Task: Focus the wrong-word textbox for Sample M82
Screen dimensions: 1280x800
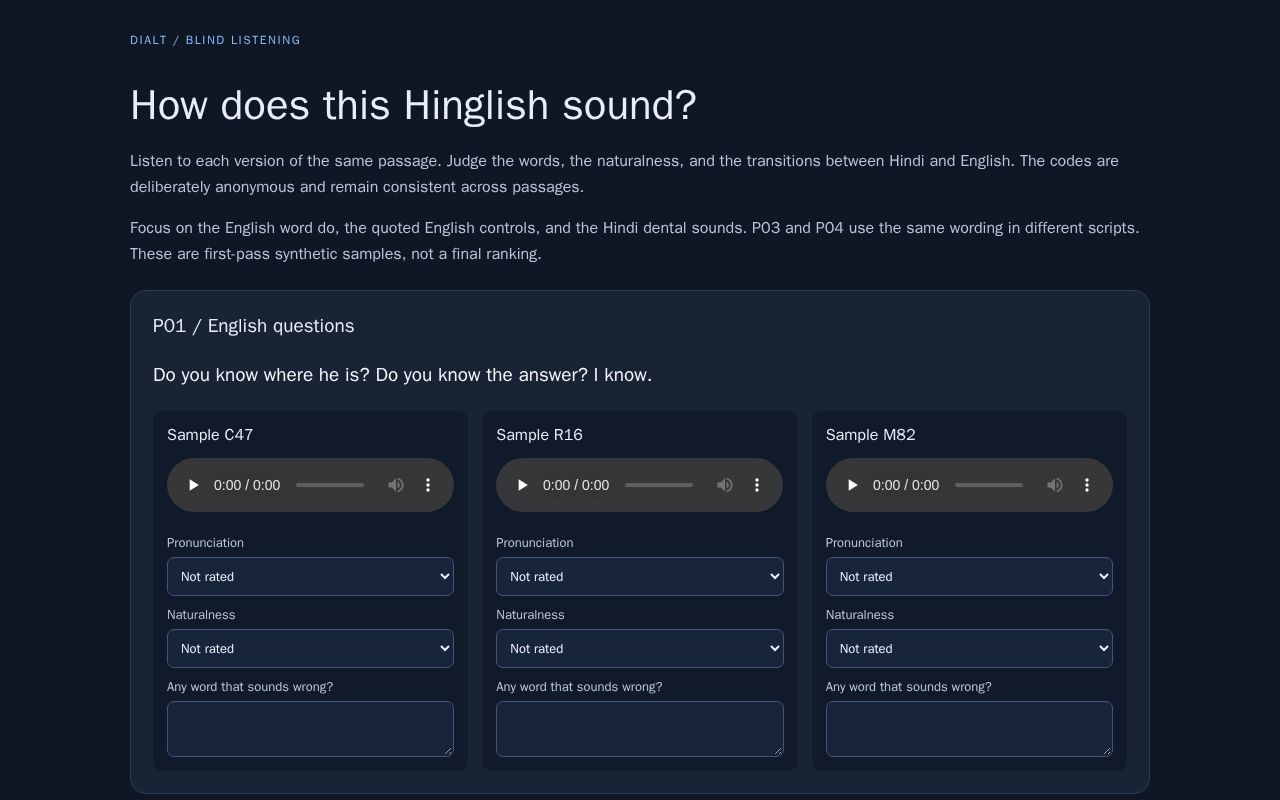Action: (x=969, y=729)
